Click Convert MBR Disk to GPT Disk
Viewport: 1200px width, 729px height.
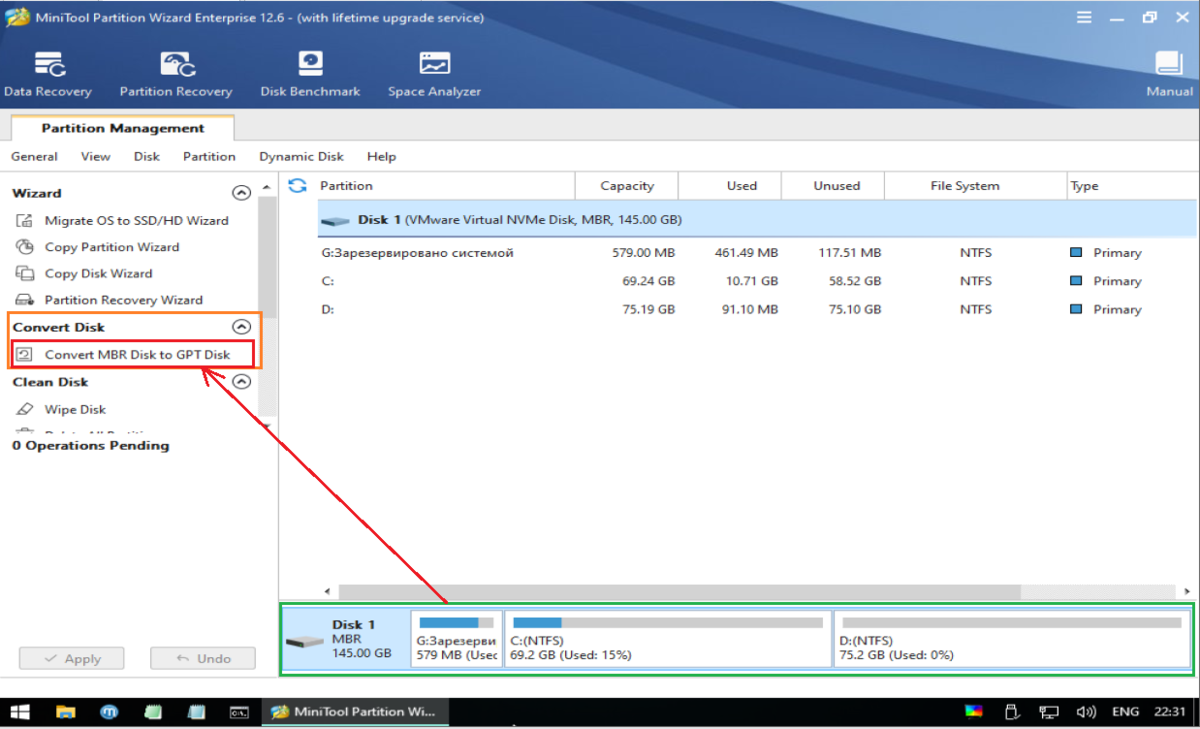pos(137,354)
